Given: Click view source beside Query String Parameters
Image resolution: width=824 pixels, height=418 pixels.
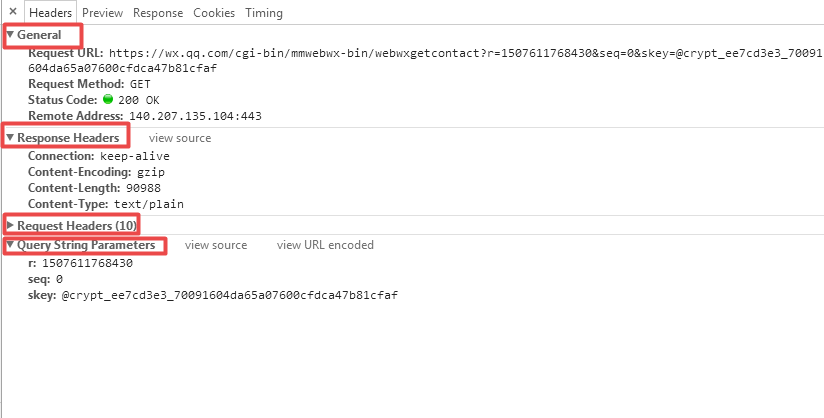Looking at the screenshot, I should pyautogui.click(x=216, y=245).
